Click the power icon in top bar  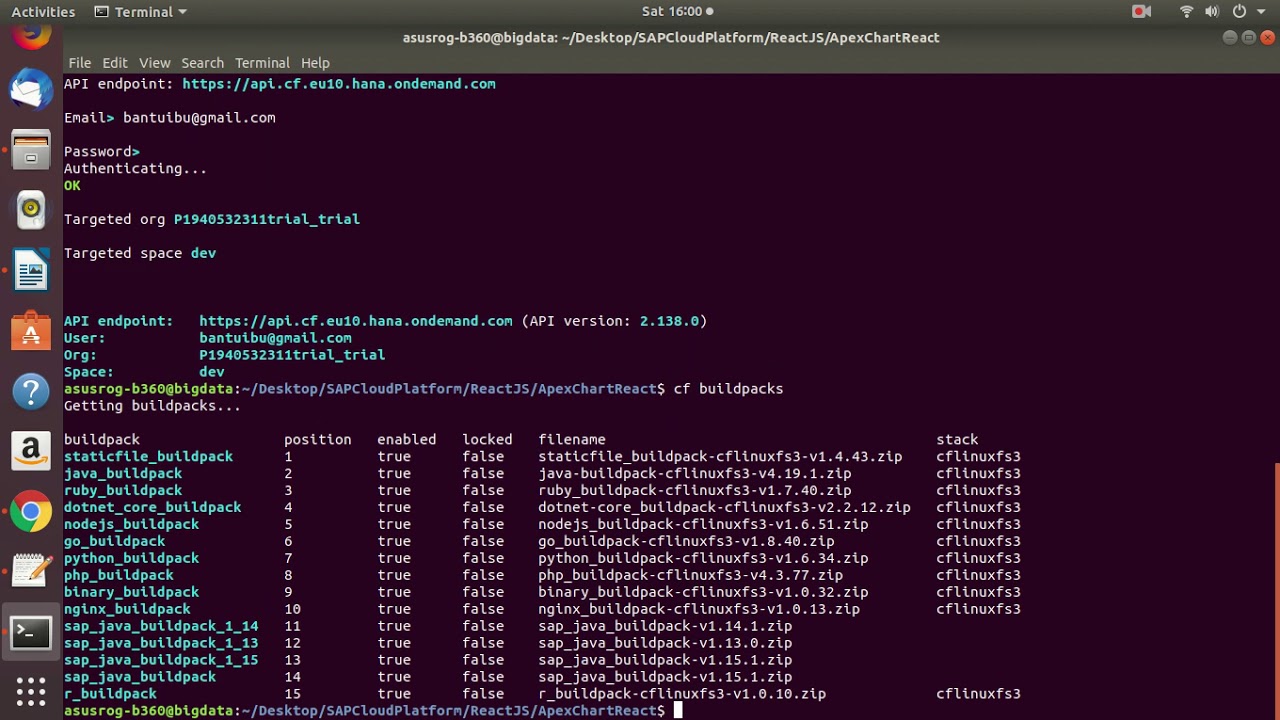[1239, 12]
